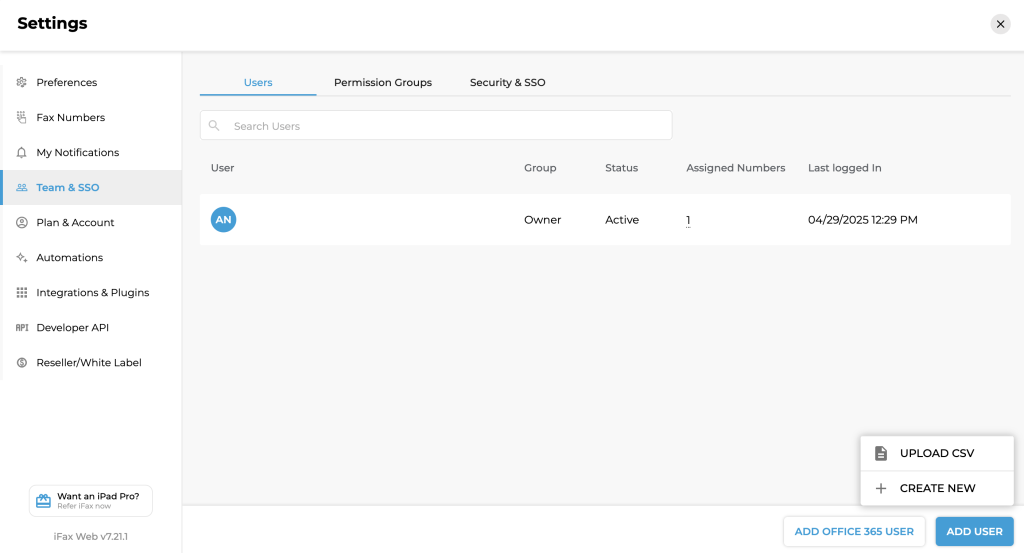Click the User column header
The height and width of the screenshot is (553, 1024).
tap(222, 168)
